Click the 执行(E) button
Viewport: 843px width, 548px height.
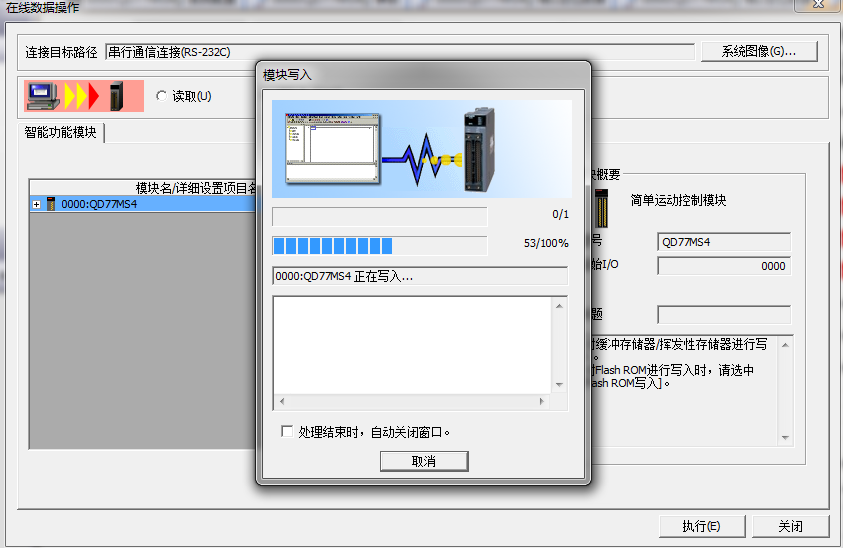(x=700, y=526)
